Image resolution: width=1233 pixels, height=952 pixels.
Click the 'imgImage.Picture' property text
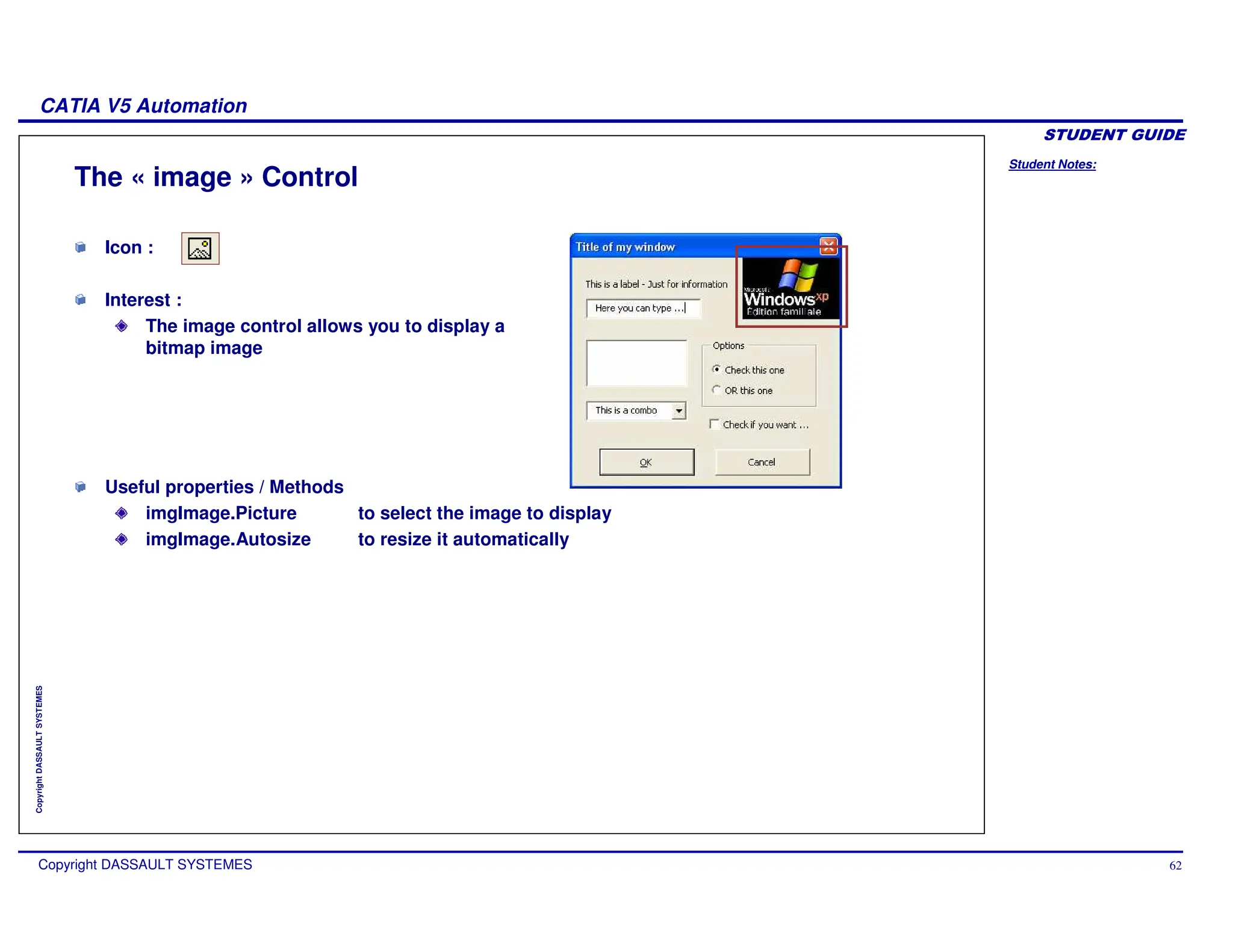[x=221, y=513]
